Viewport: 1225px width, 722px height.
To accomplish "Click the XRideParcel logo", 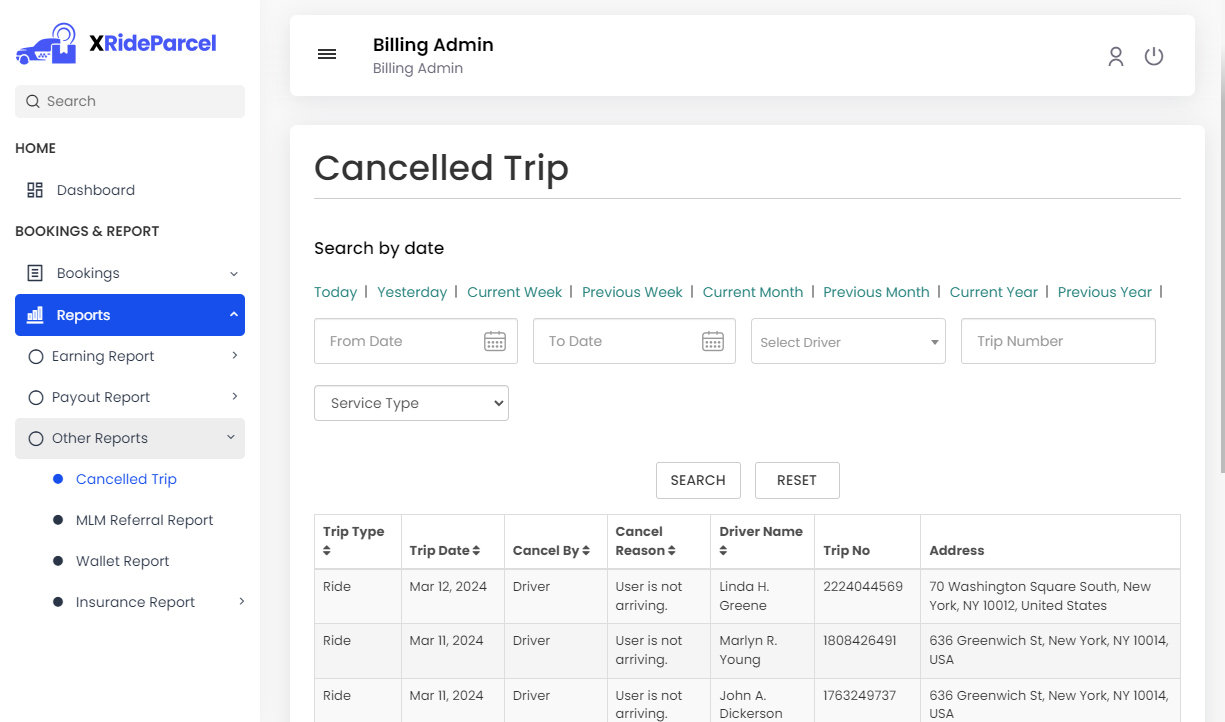I will 116,44.
